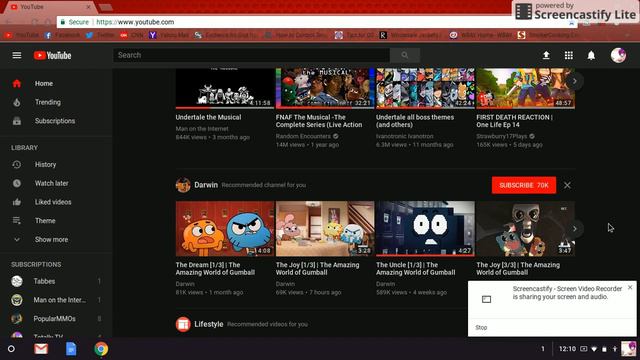
Task: Open The Dream [1/3] video title
Action: point(215,269)
